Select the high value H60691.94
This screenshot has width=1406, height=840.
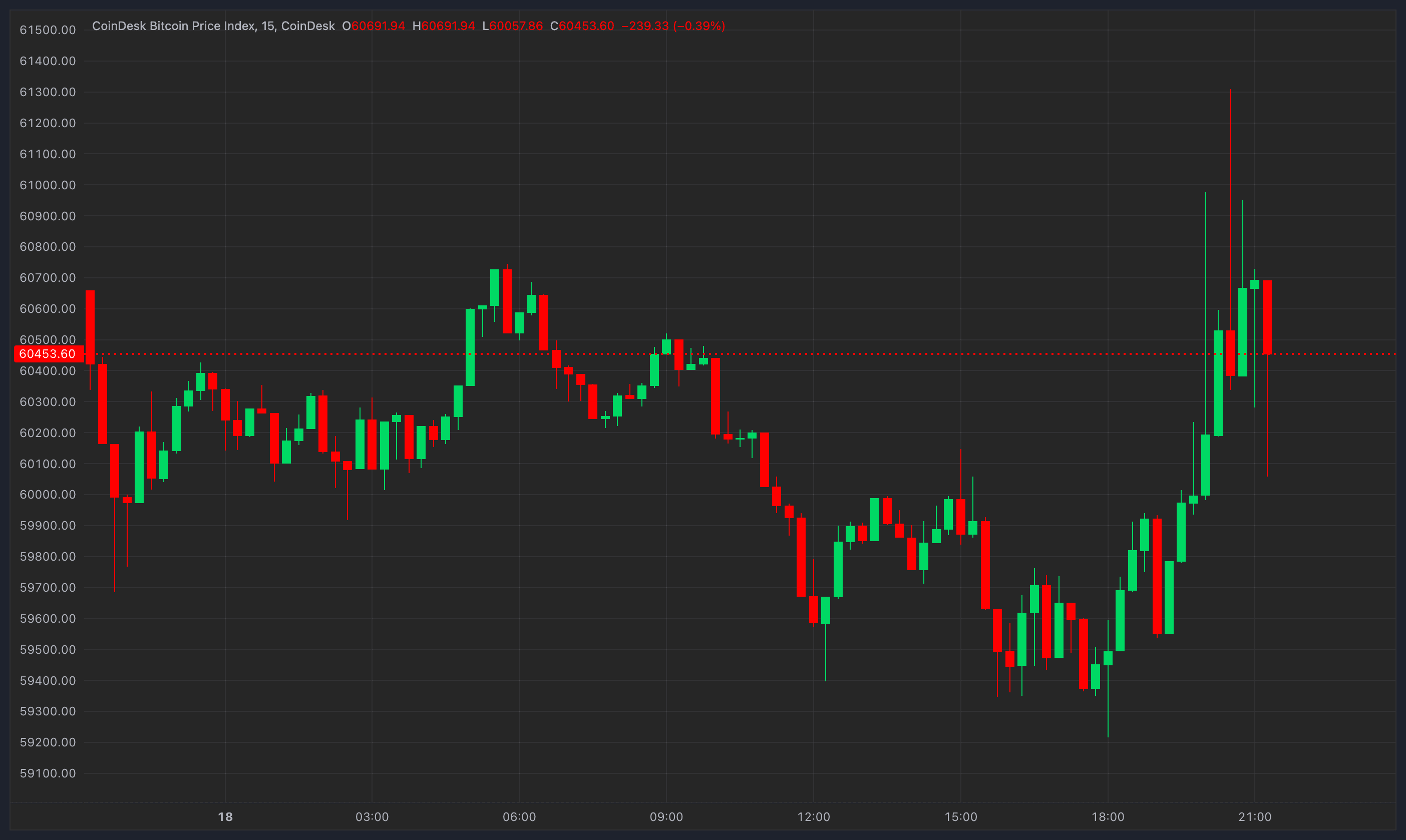point(444,26)
